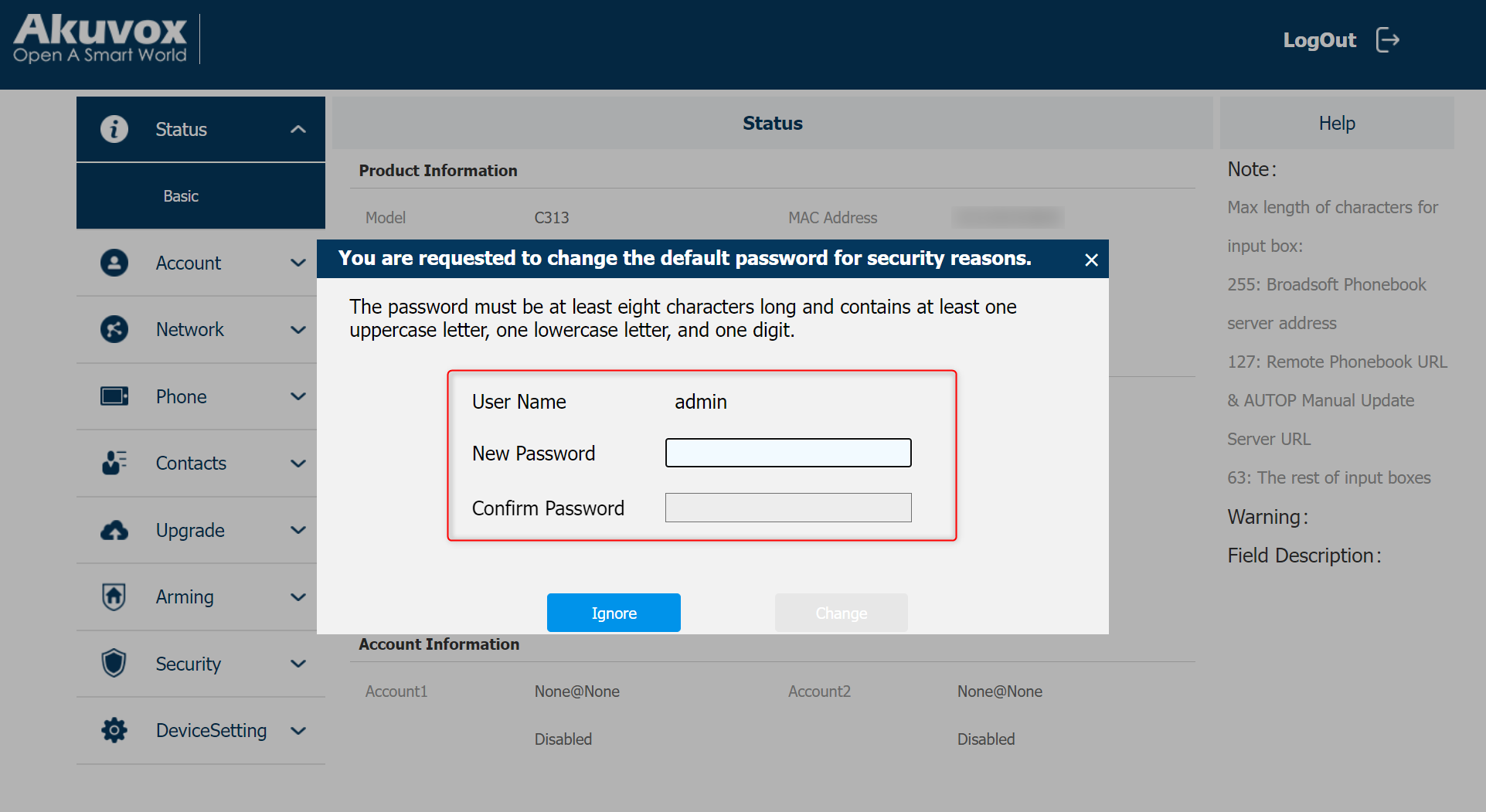Open the Upgrade menu item

coord(190,530)
